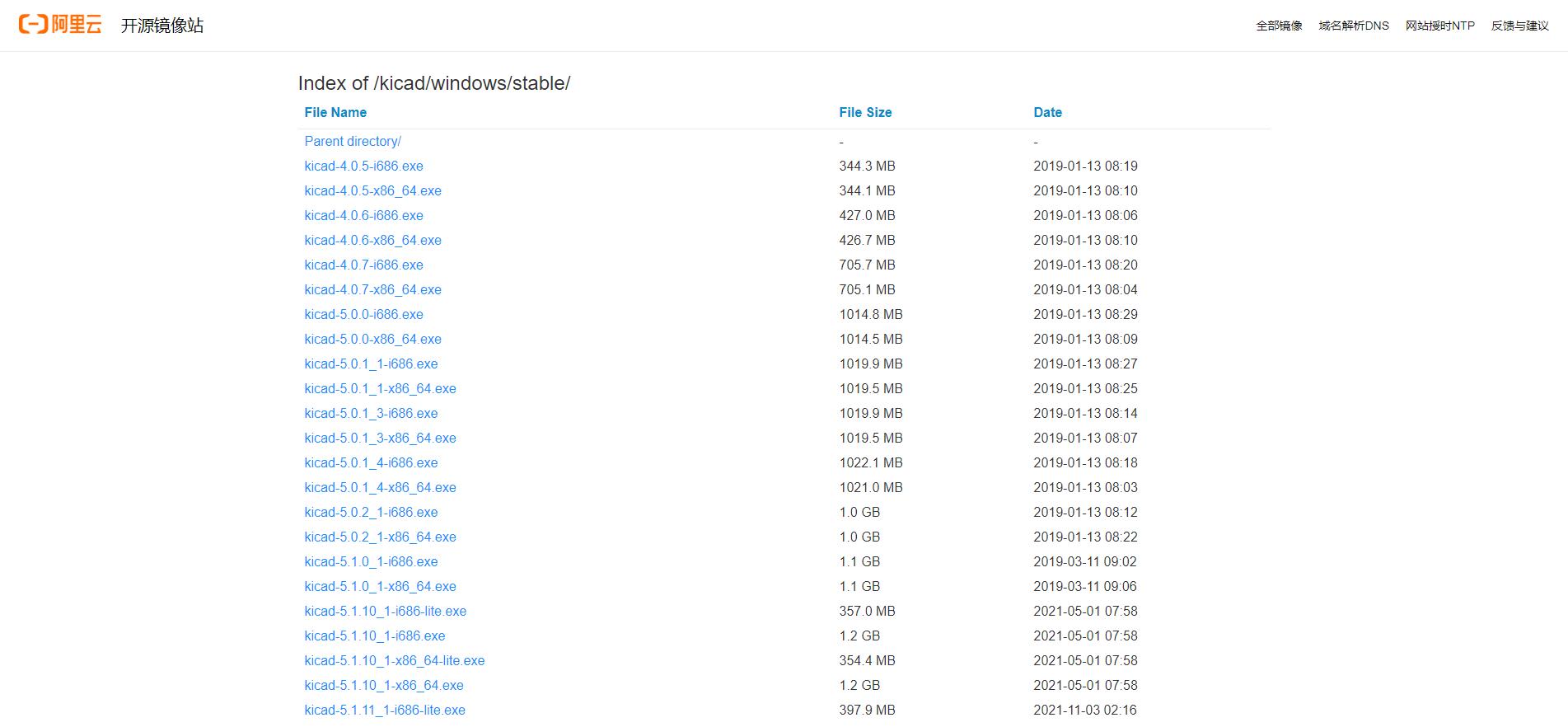Go to Parent directory/
1568x727 pixels.
point(353,141)
